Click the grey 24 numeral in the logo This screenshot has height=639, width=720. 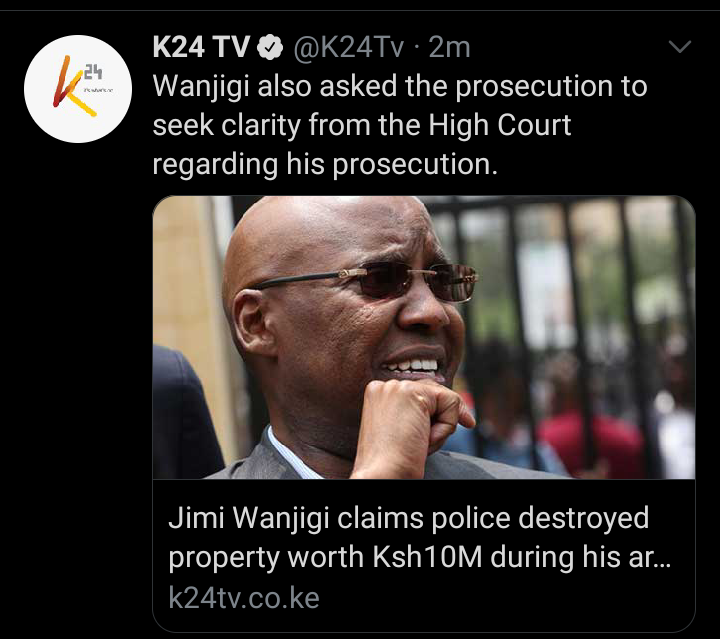click(93, 72)
